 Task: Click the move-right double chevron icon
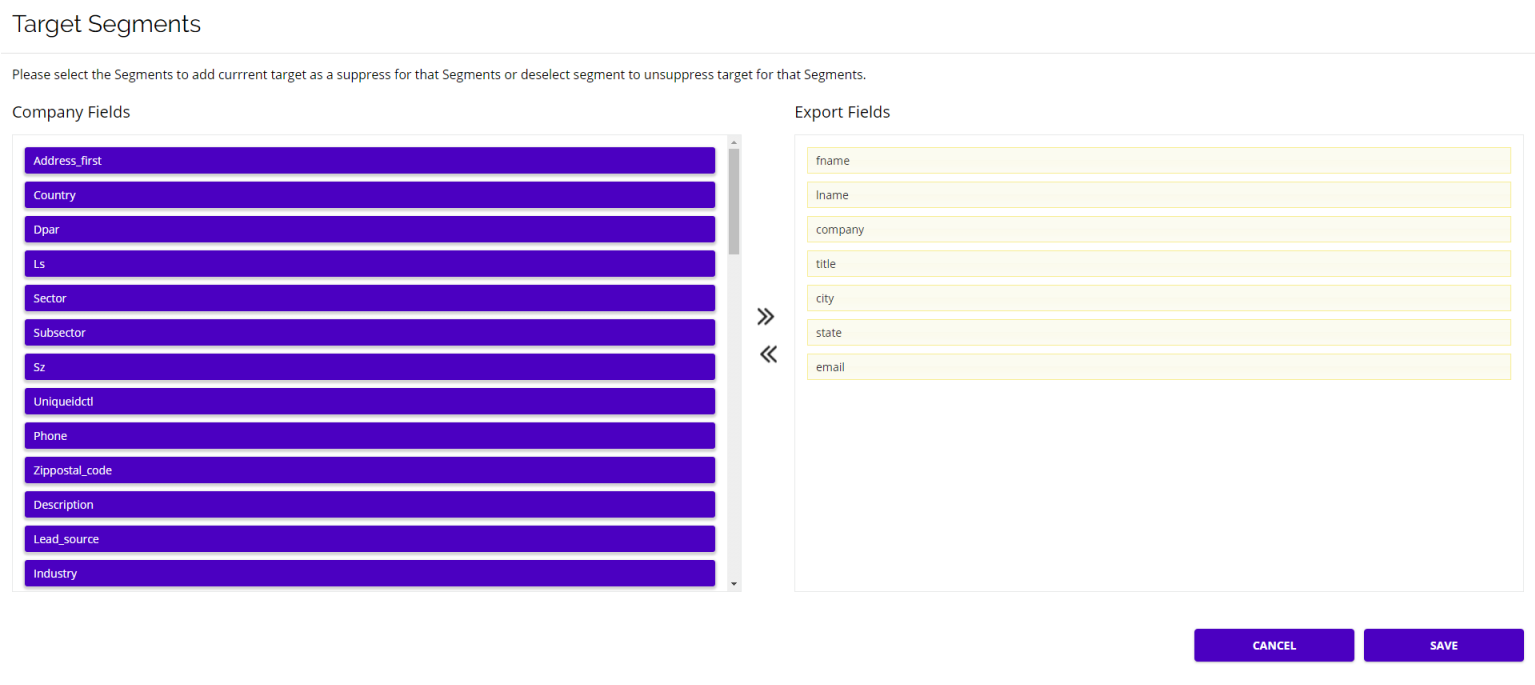(766, 317)
